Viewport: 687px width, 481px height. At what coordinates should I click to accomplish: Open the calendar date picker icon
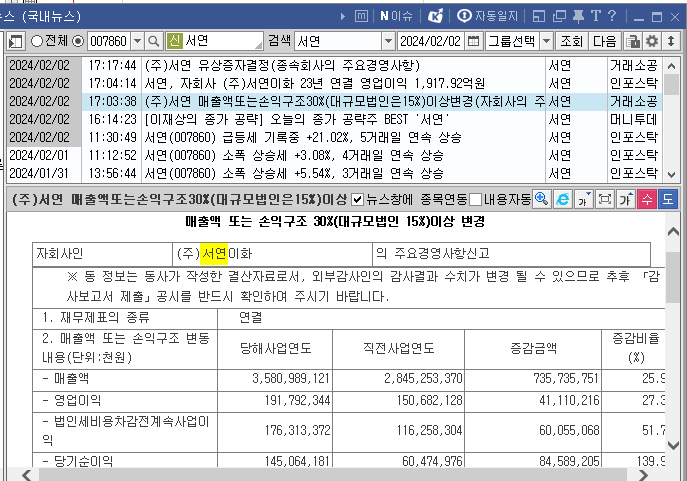473,42
